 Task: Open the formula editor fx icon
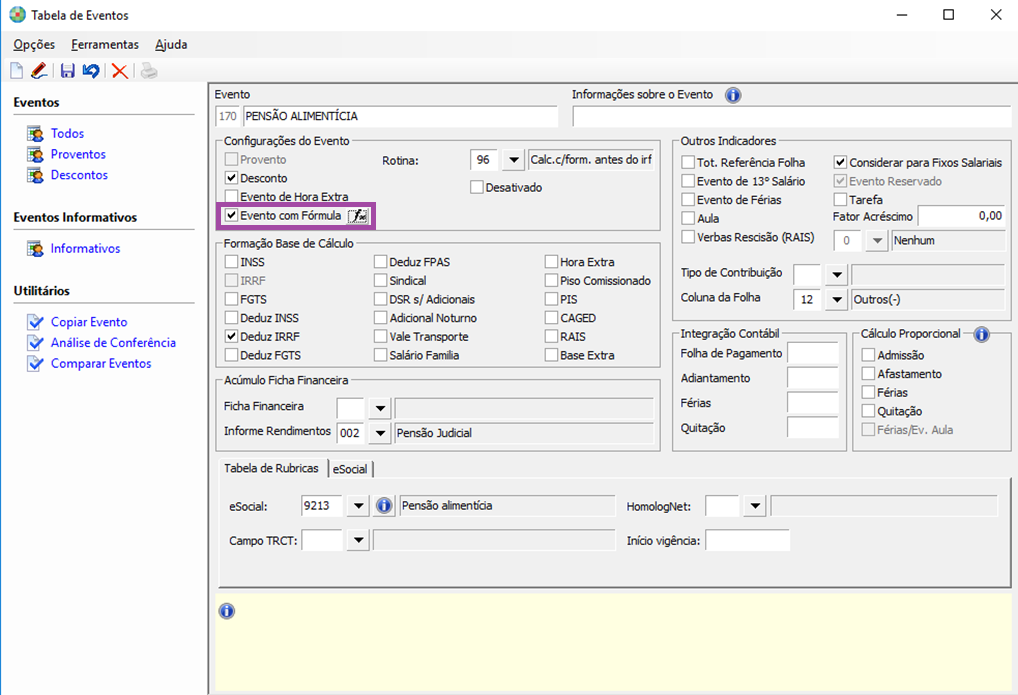tap(358, 216)
